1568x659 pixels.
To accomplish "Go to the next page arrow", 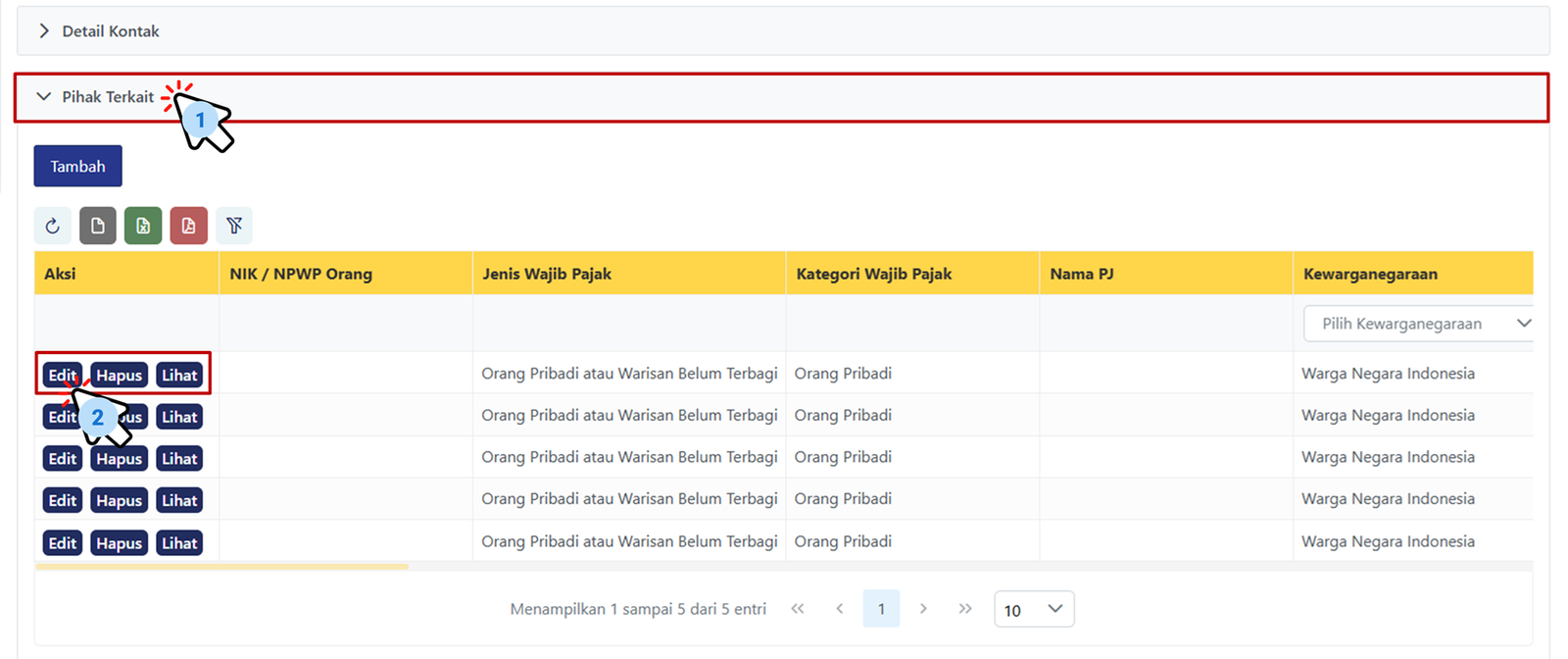I will pyautogui.click(x=923, y=609).
